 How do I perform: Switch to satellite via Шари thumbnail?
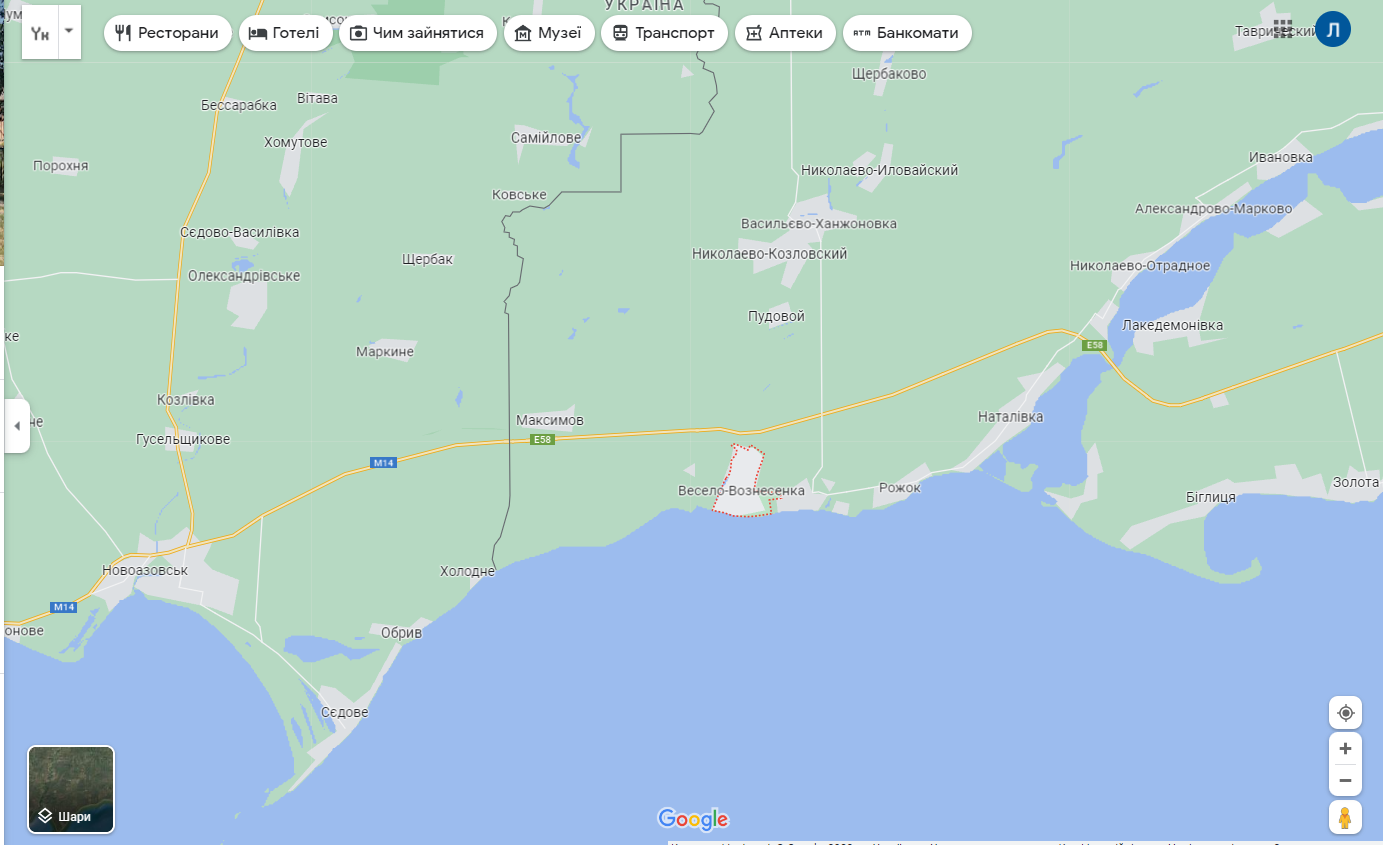[x=71, y=789]
